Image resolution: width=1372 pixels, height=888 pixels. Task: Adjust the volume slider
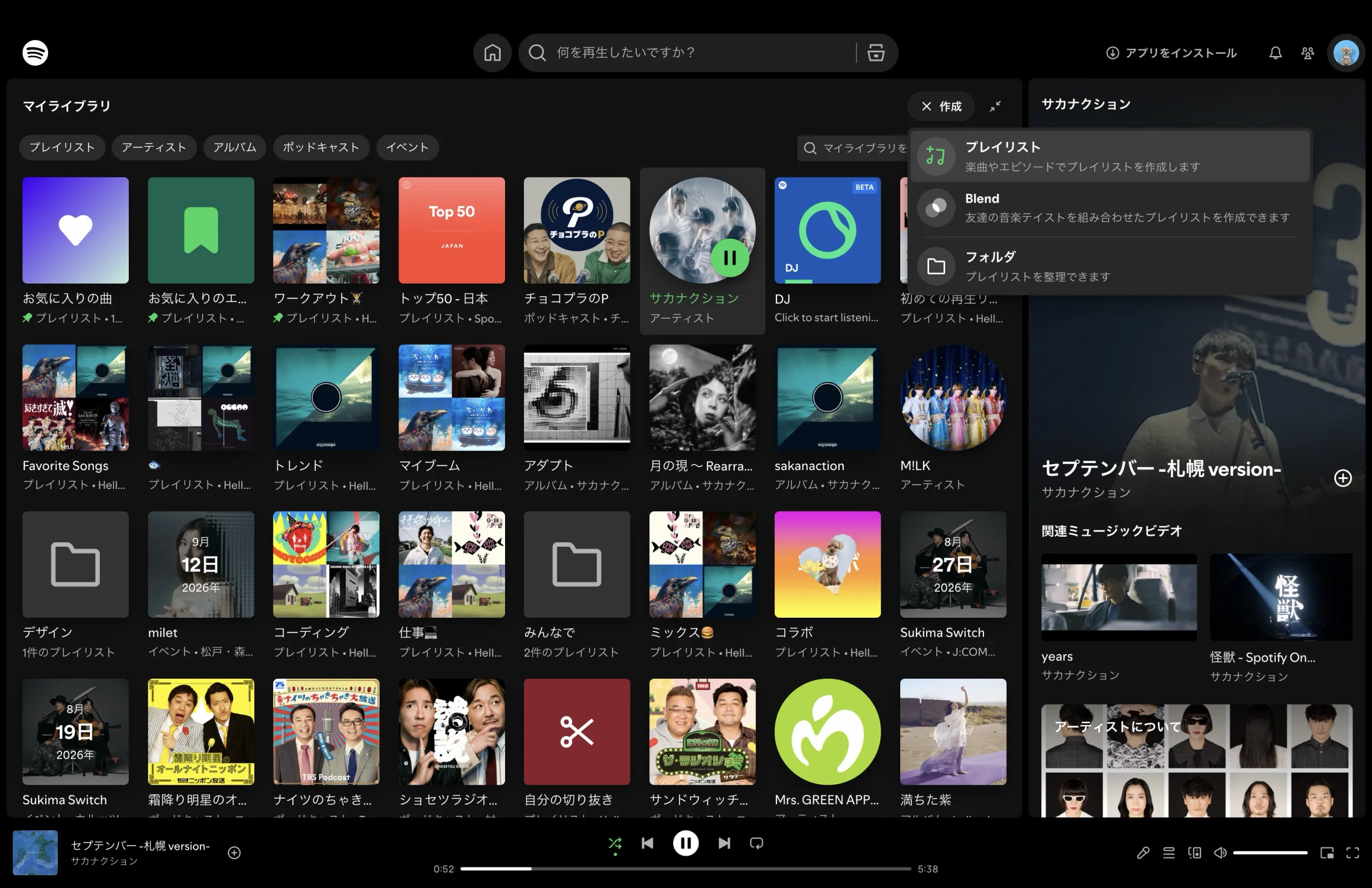(x=1270, y=852)
